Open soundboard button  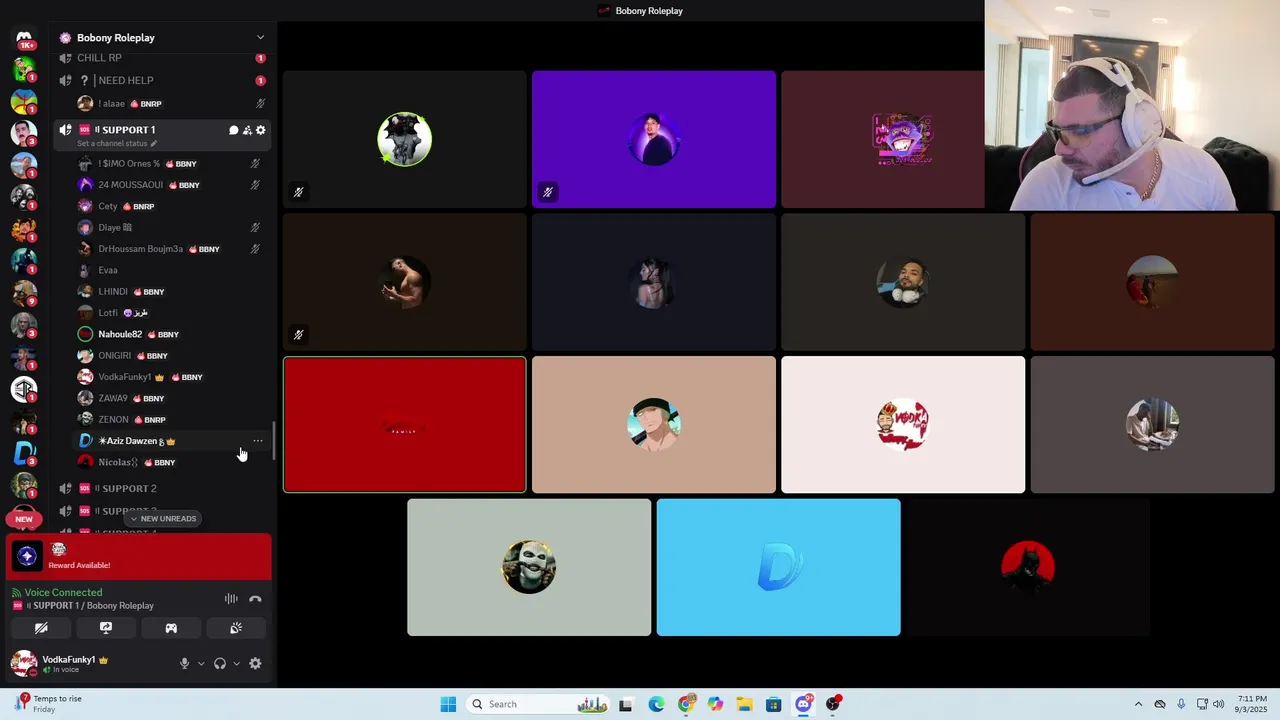point(236,628)
